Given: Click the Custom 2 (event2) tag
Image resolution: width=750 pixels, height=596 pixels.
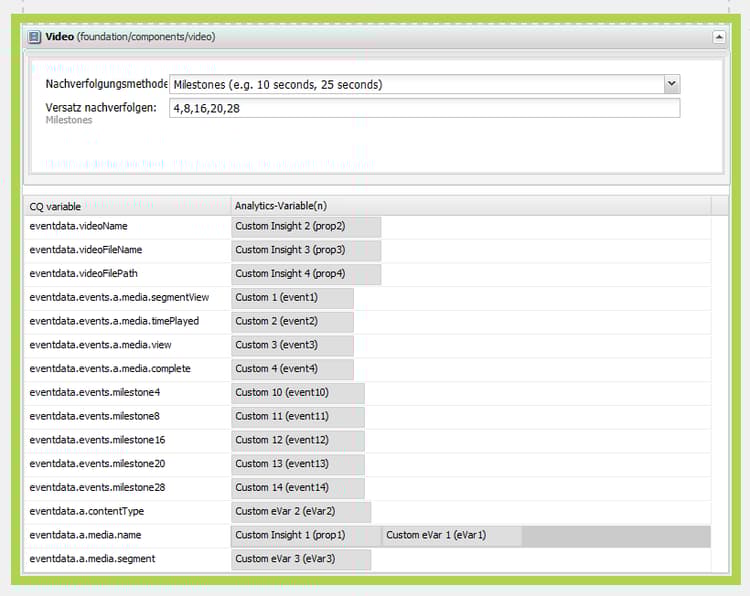Looking at the screenshot, I should coord(292,321).
